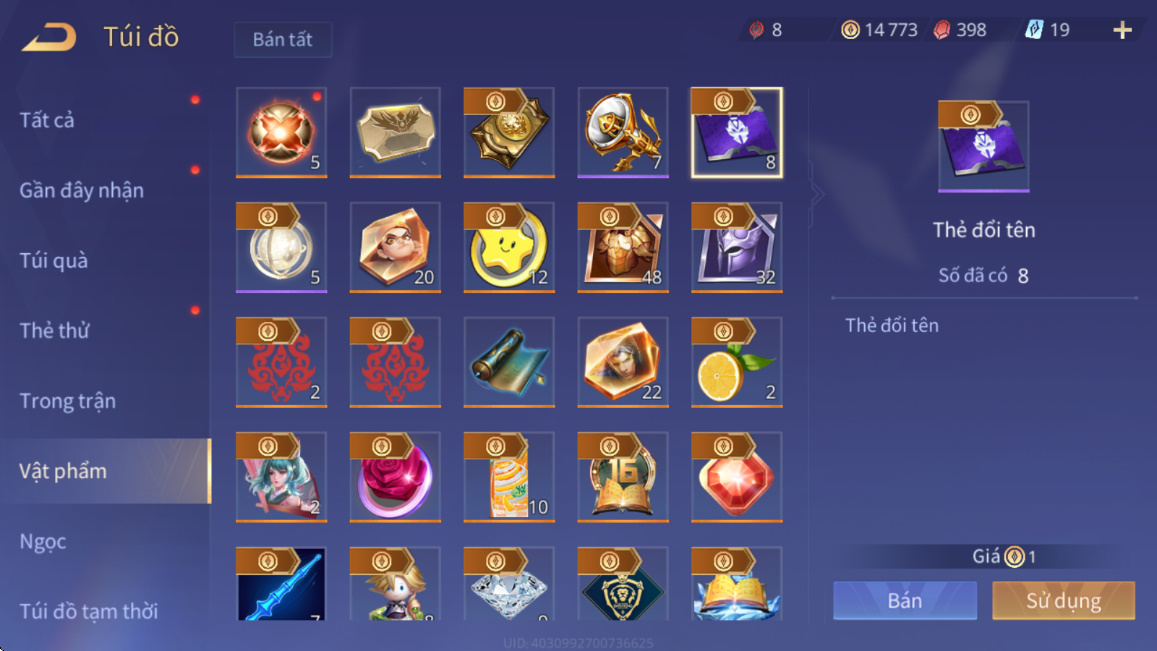This screenshot has width=1157, height=651.
Task: Switch to the Ngọc tab
Action: point(43,542)
